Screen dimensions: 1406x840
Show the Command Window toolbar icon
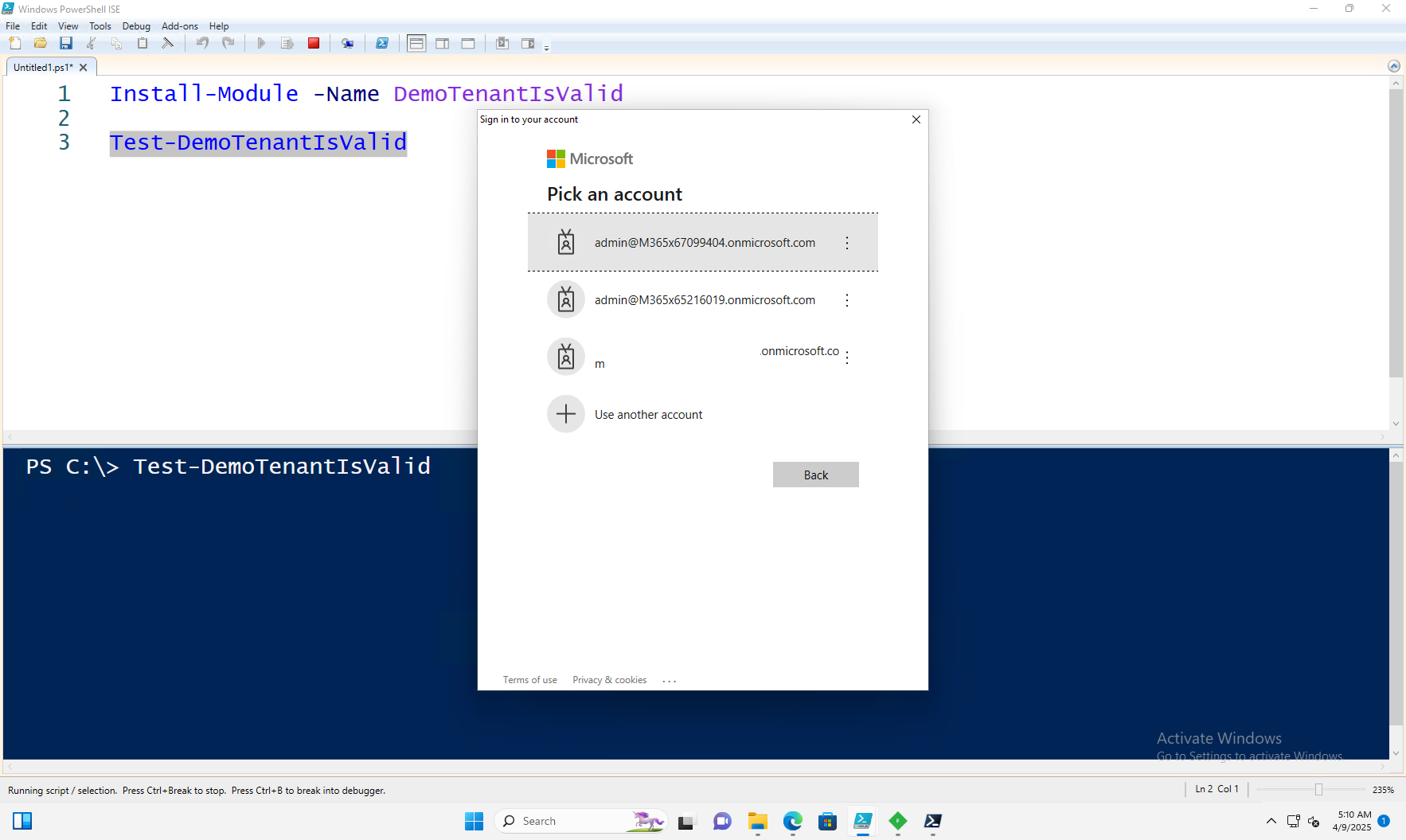coord(502,43)
